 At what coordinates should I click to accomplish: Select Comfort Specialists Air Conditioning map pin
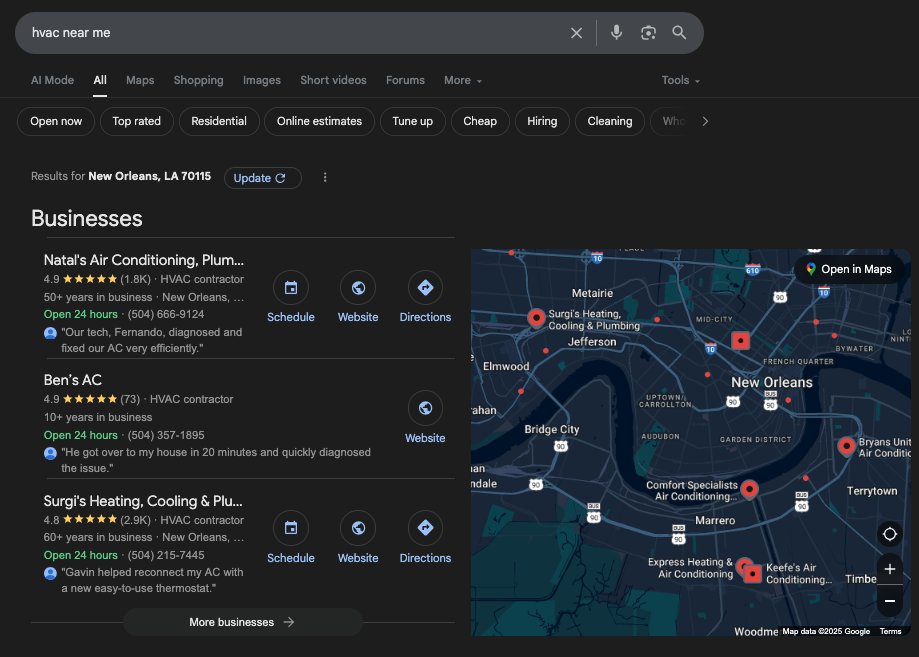tap(749, 489)
